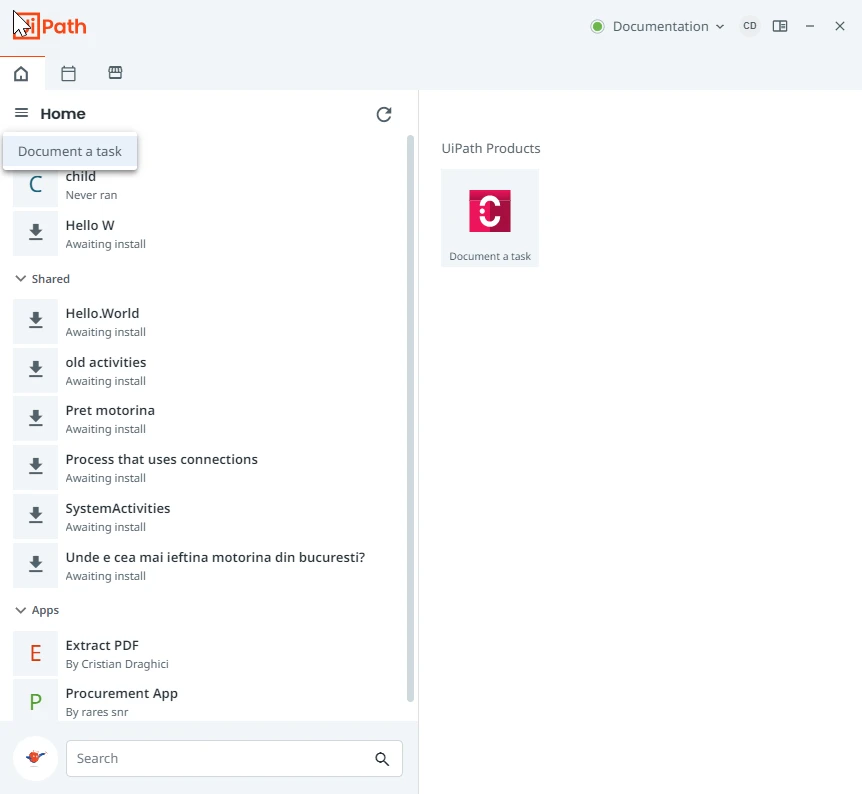Click the UiPath logo
862x794 pixels.
point(50,26)
